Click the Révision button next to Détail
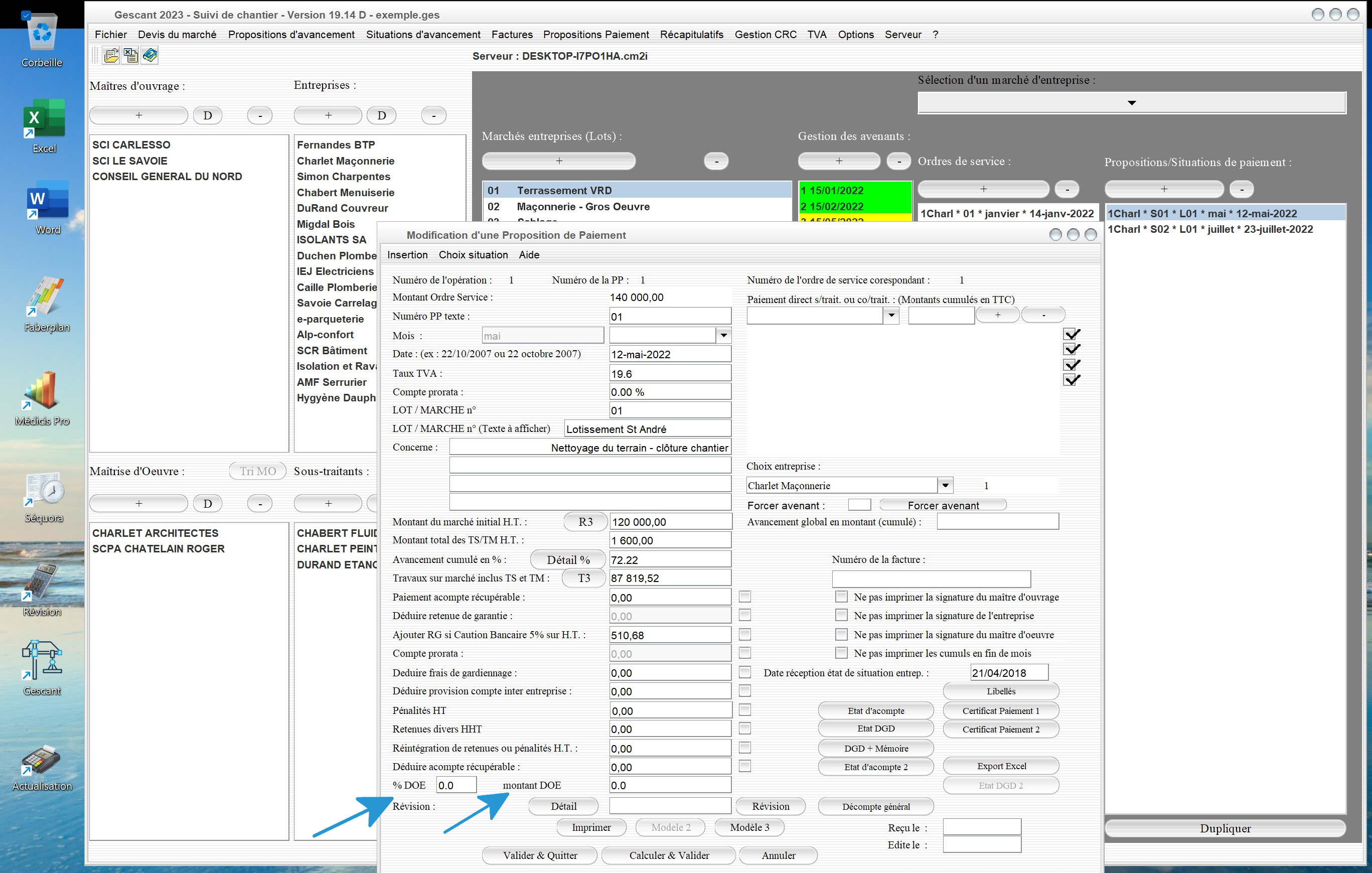 (x=771, y=806)
